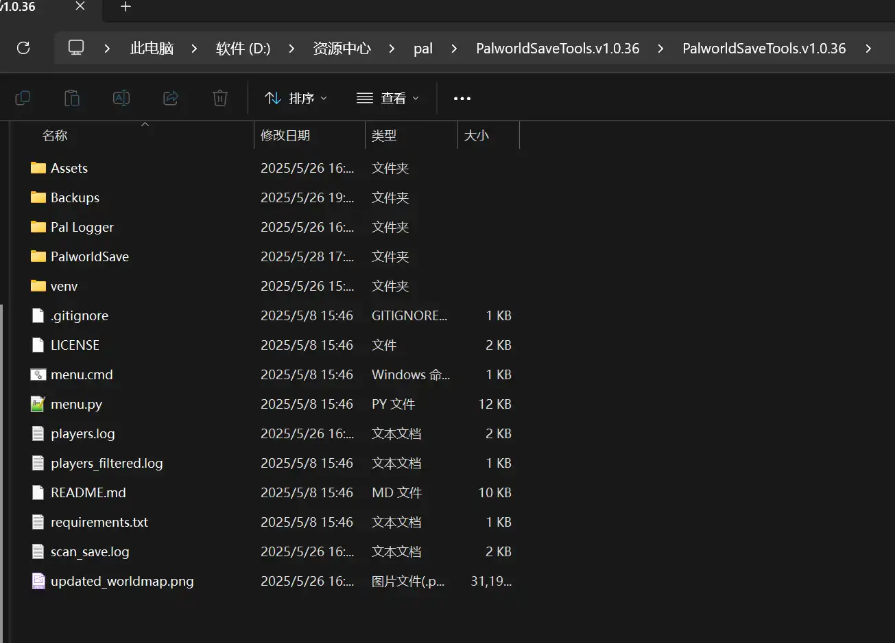Select the Assets folder icon

(x=38, y=168)
